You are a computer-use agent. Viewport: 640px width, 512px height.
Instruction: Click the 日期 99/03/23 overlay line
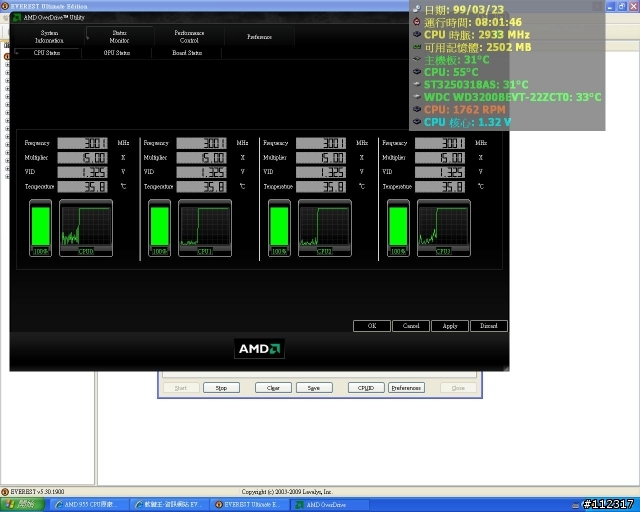(x=464, y=10)
